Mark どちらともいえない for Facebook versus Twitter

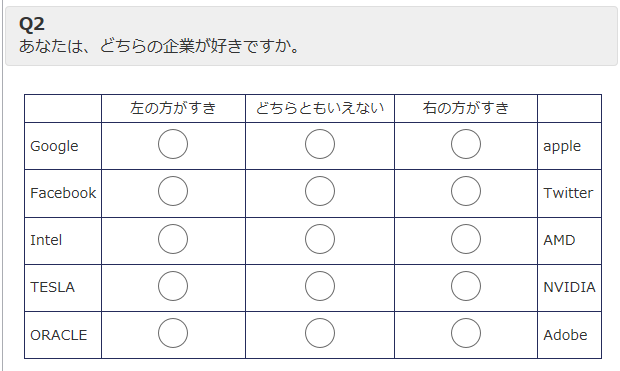[320, 191]
